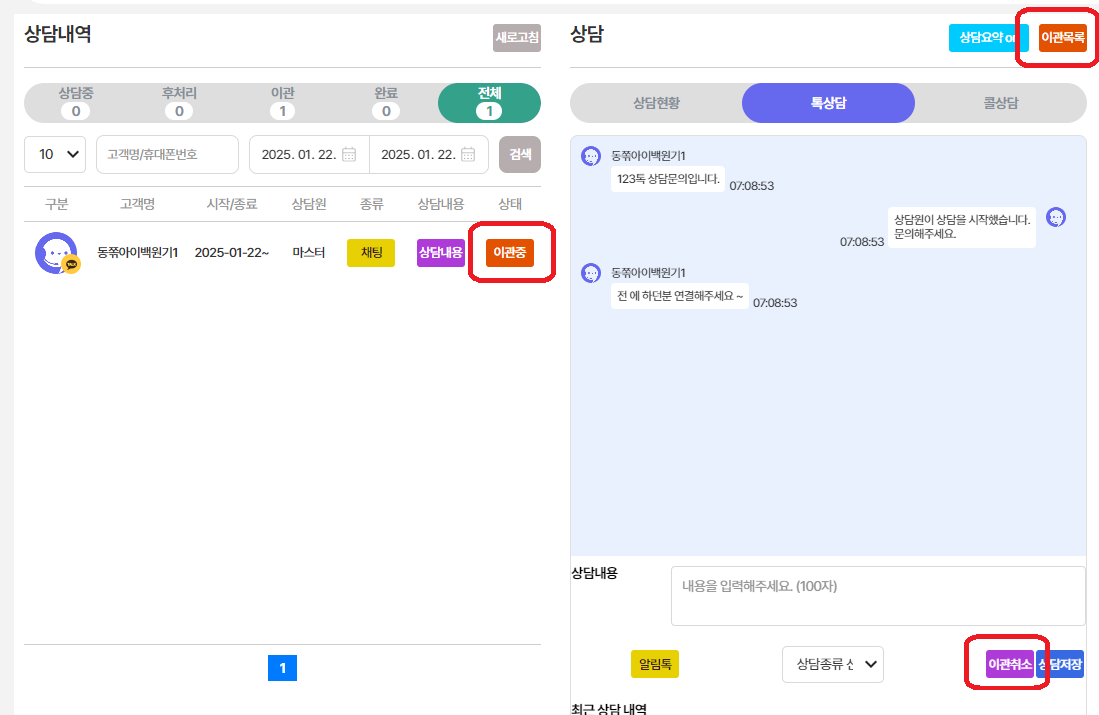The image size is (1099, 715).
Task: Click the agent avatar beside the start message
Action: click(1056, 217)
